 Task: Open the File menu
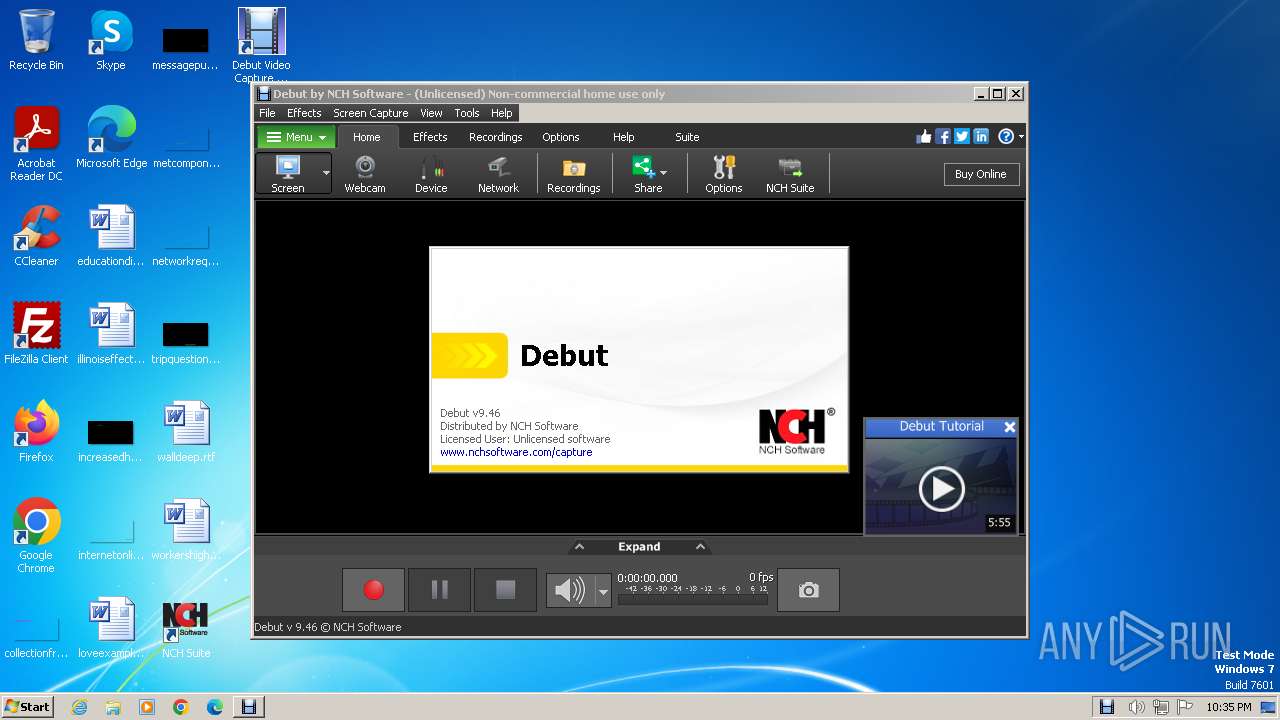pos(267,113)
